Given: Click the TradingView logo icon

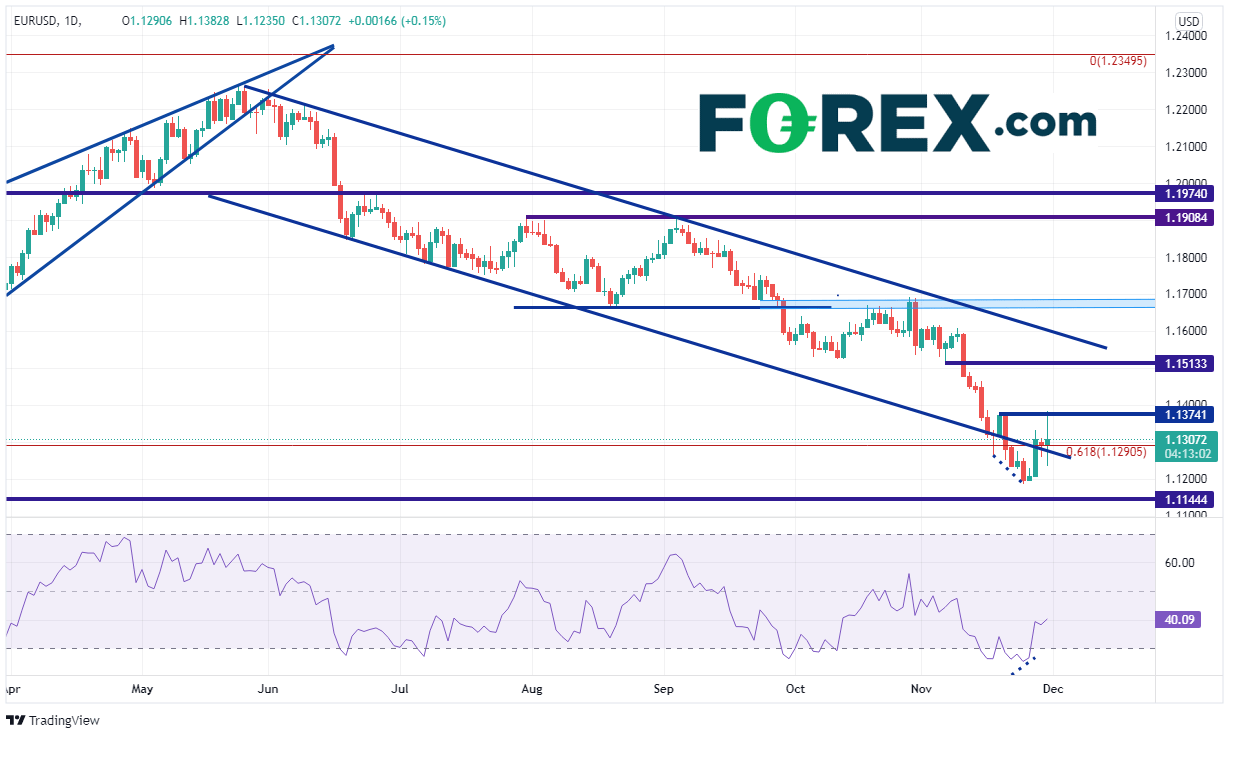Looking at the screenshot, I should click(16, 720).
